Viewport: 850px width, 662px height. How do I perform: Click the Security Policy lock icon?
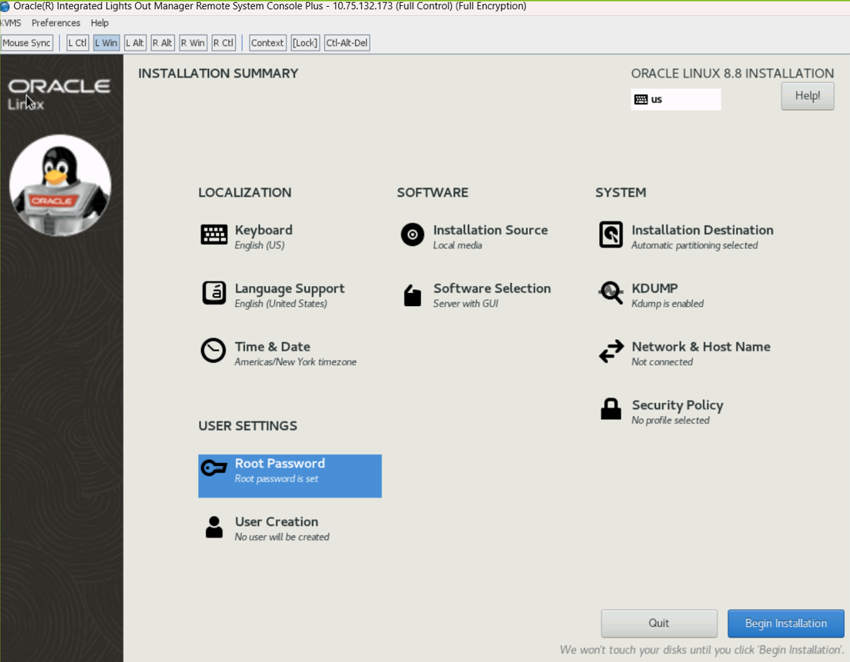pyautogui.click(x=611, y=409)
